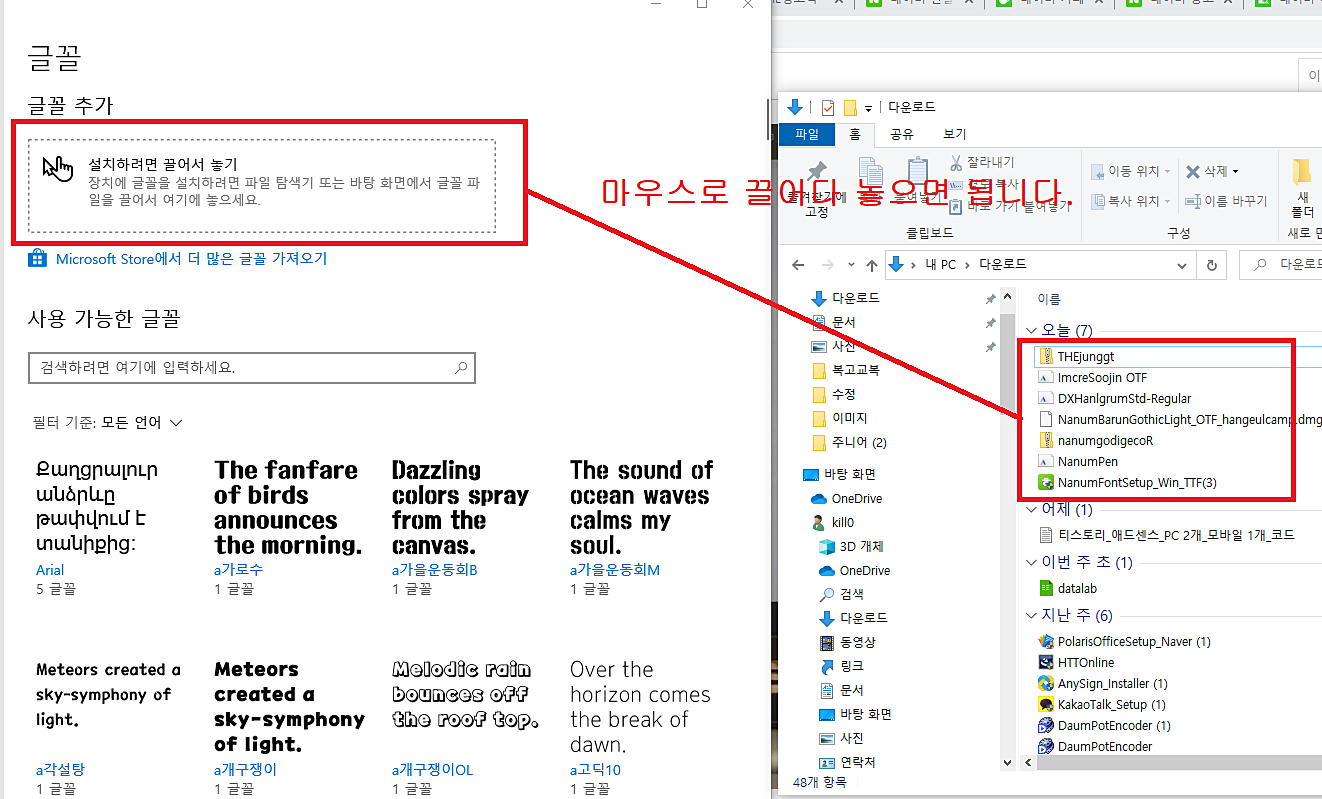
Task: Click the 새 폴더 new folder button
Action: (x=1302, y=189)
